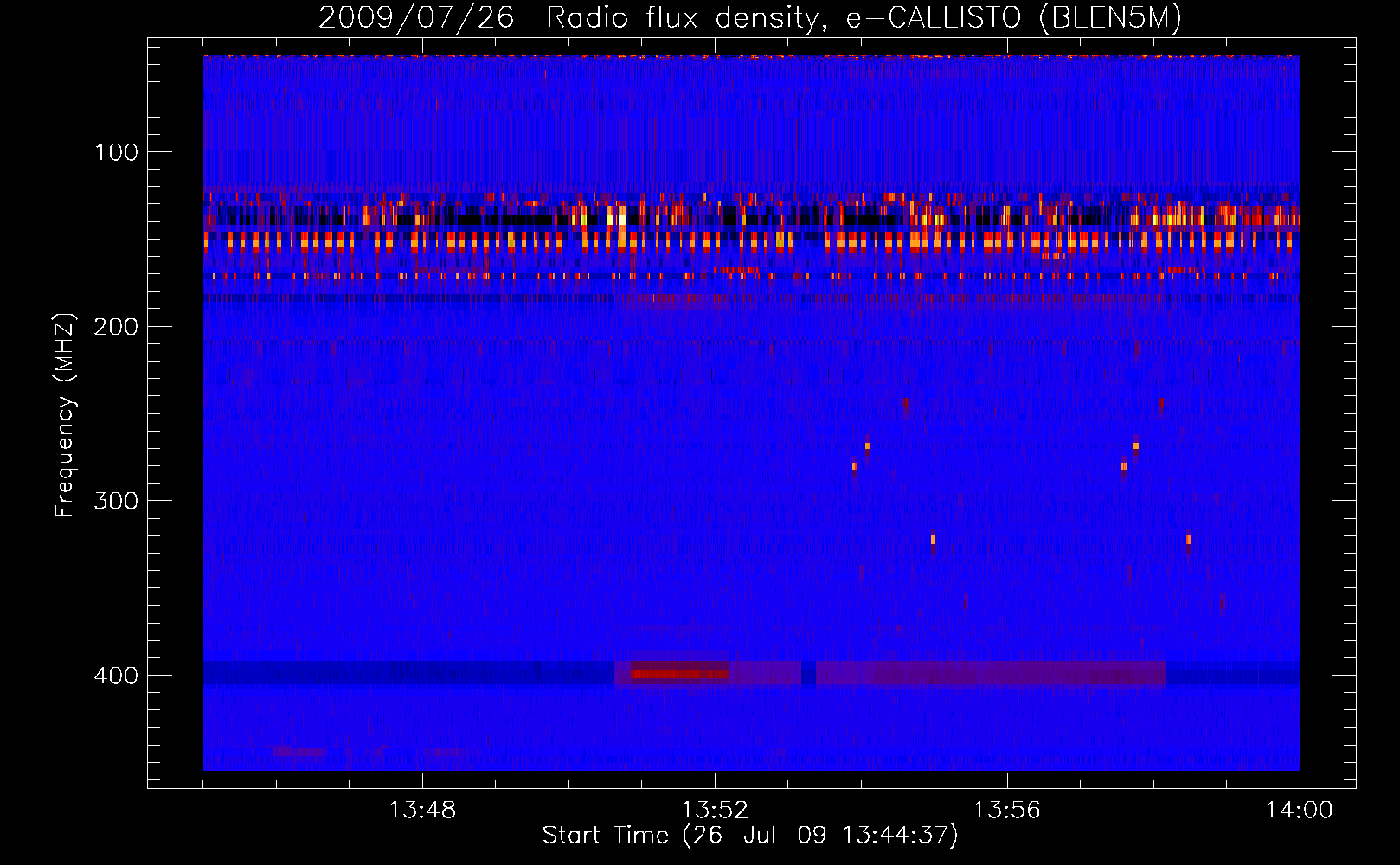Image resolution: width=1400 pixels, height=865 pixels.
Task: Click the 13:52 time tick label
Action: point(715,810)
